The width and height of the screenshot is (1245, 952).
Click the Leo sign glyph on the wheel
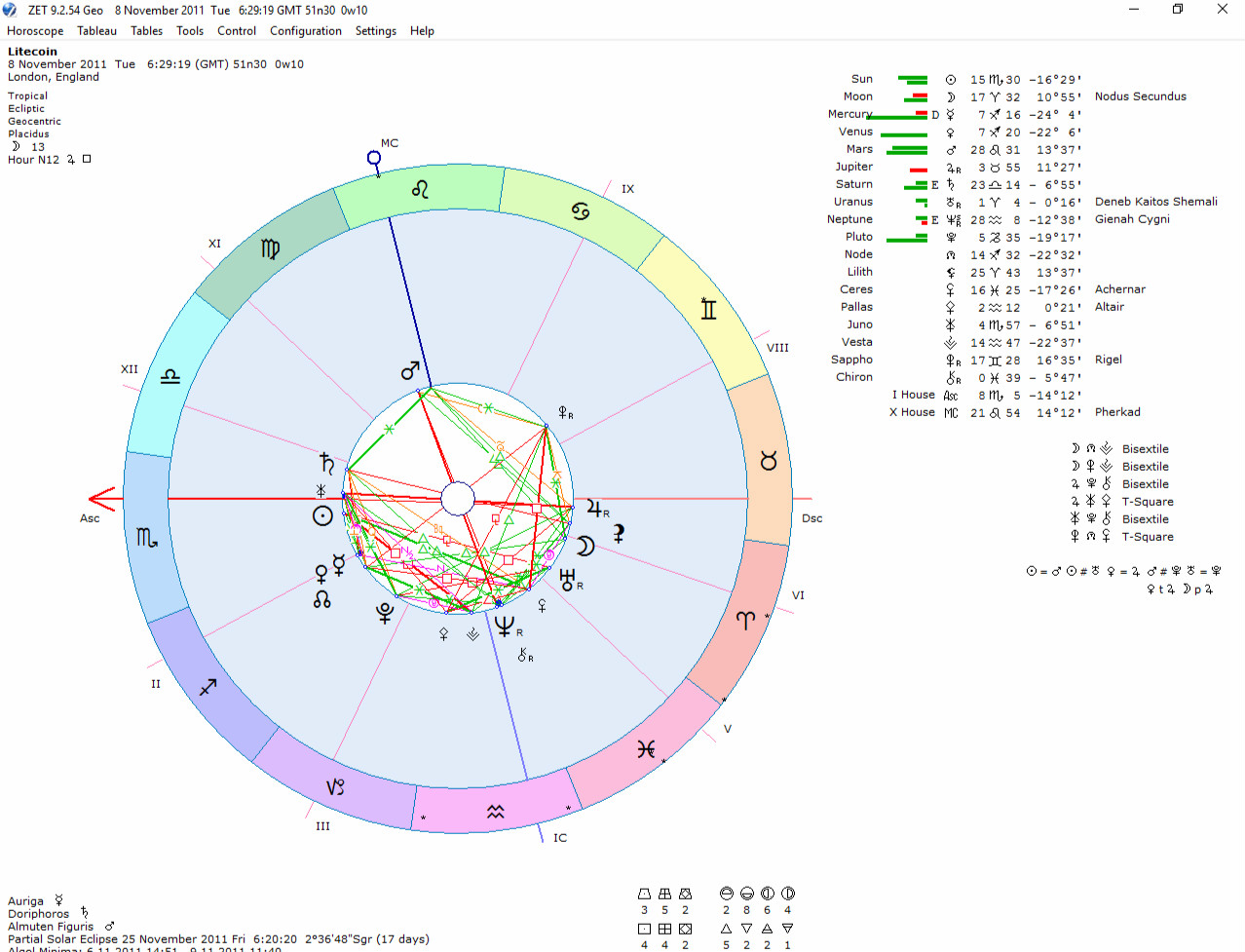tap(420, 189)
